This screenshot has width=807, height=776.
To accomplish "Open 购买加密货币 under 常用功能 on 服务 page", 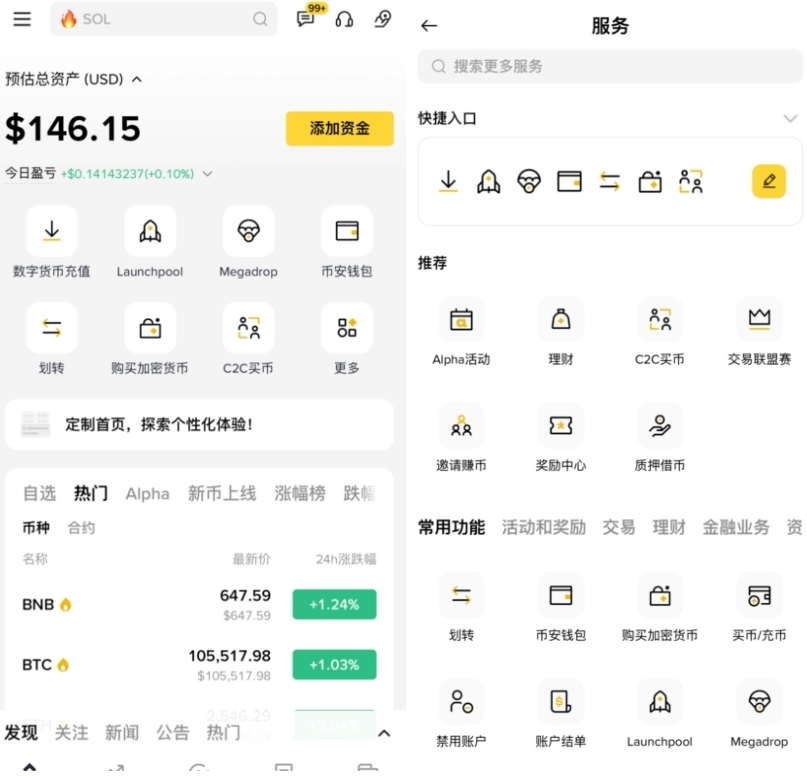I will click(x=660, y=595).
